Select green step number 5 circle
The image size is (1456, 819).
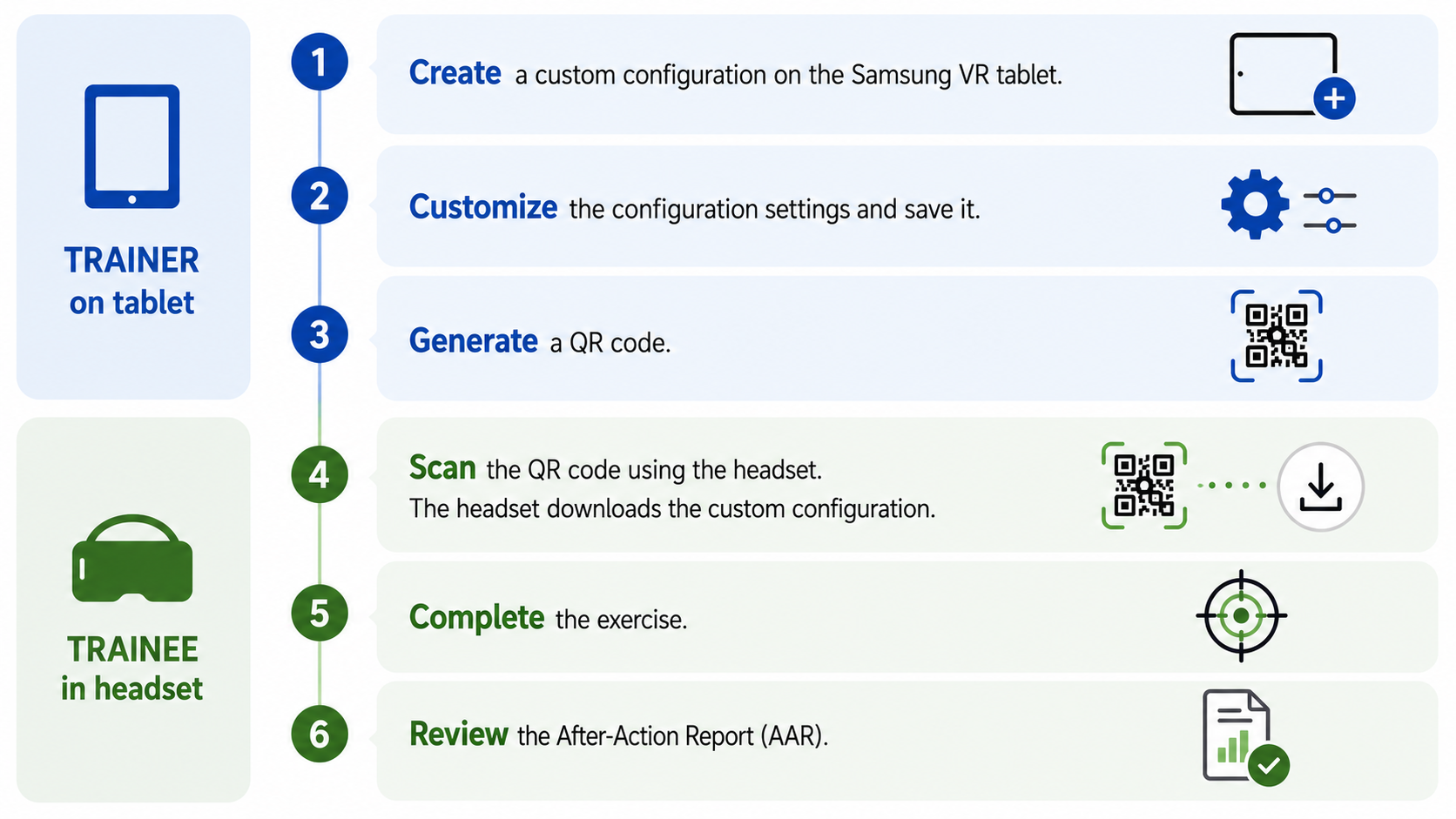tap(320, 613)
